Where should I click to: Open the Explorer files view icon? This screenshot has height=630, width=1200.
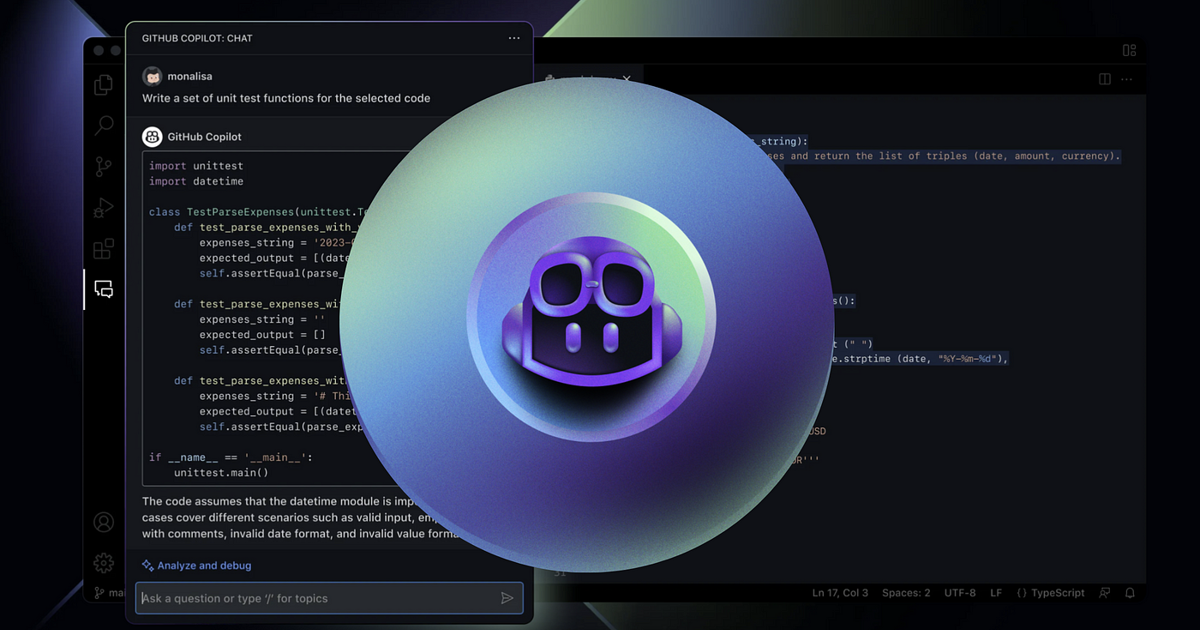pos(103,85)
